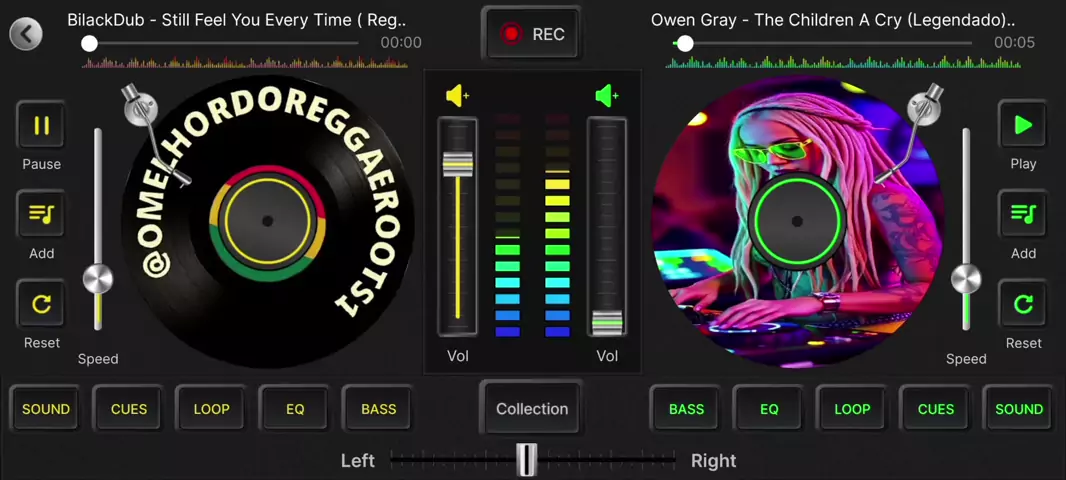Play the right deck track

coord(1022,126)
